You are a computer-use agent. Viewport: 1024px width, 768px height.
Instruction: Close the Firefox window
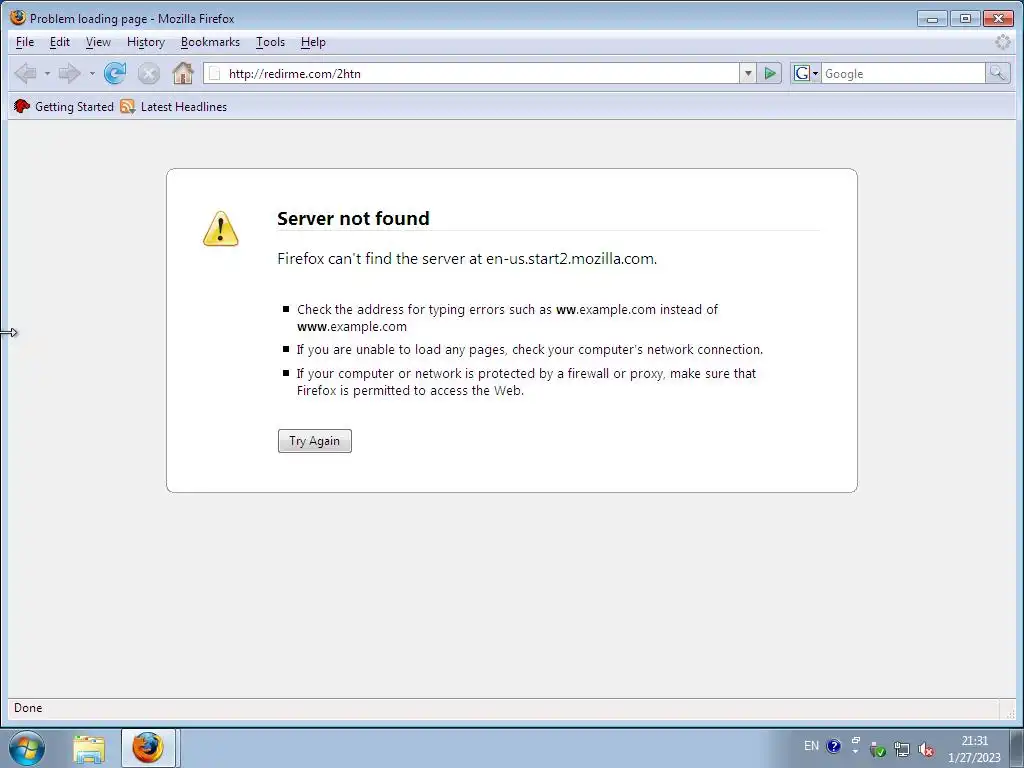(x=999, y=18)
